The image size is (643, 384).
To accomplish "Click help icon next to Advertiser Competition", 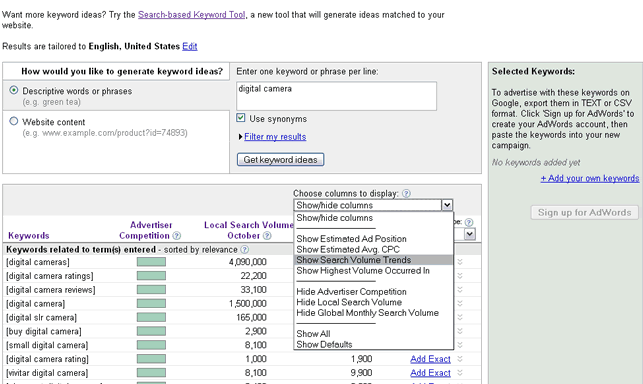I will pyautogui.click(x=177, y=235).
